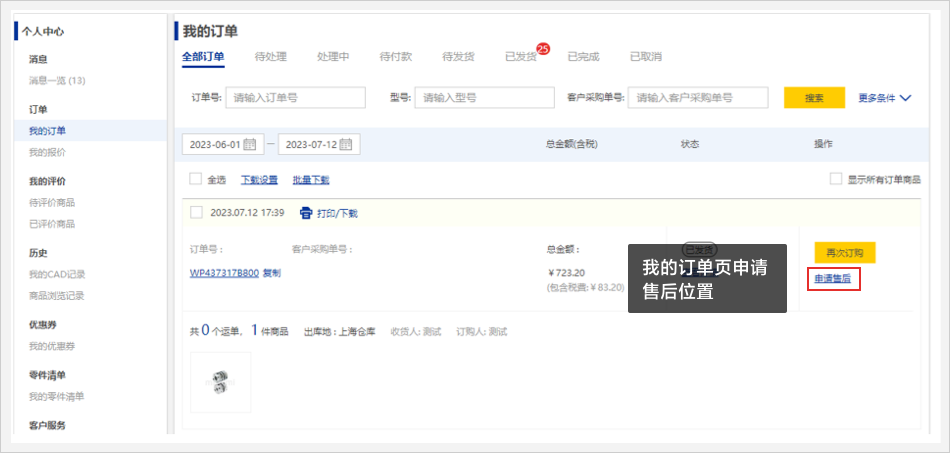Open order number WP437317B800 link
Screen dimensions: 950x453
click(224, 272)
